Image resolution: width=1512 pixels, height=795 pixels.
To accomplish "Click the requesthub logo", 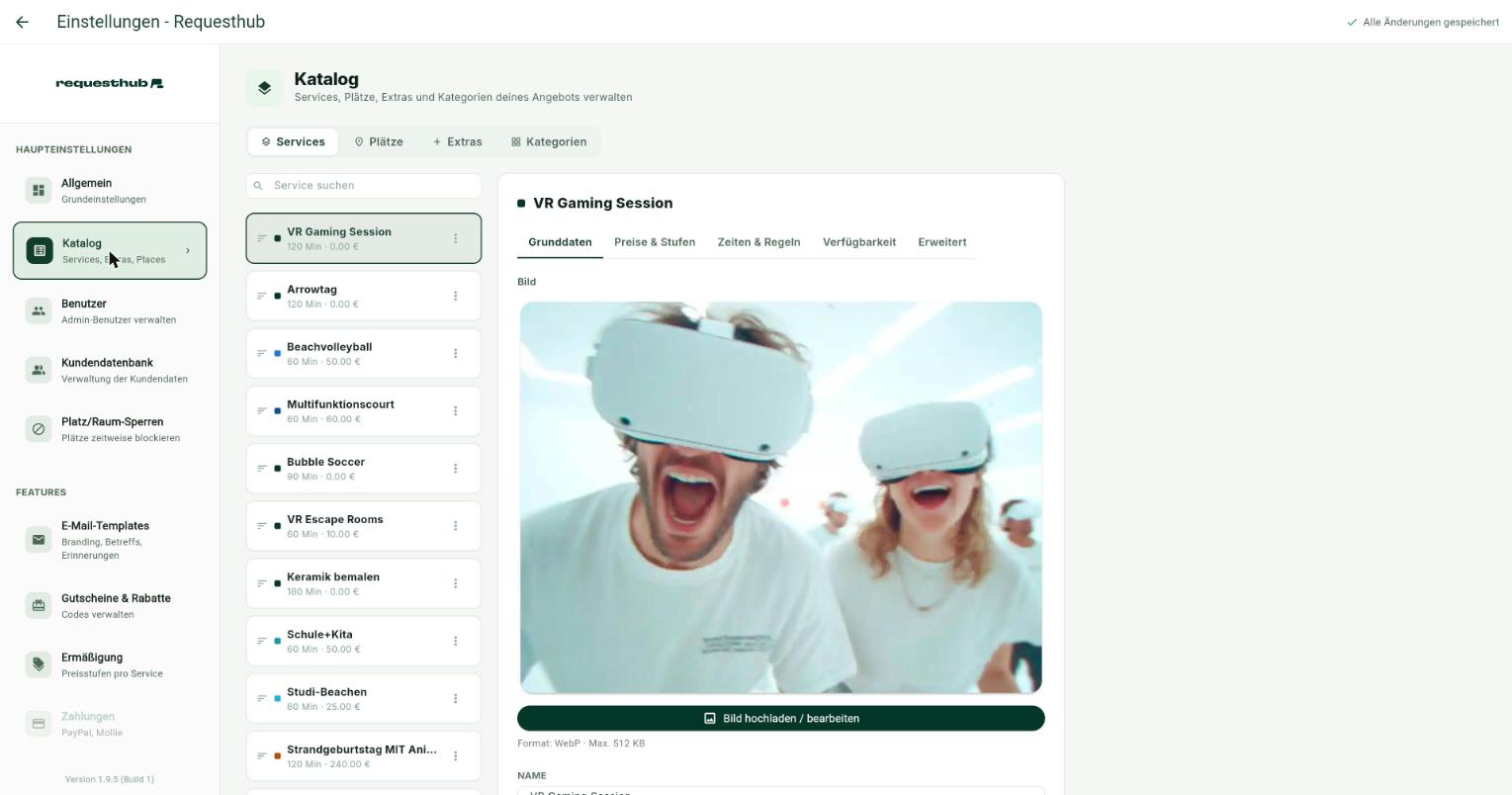I will (x=110, y=83).
